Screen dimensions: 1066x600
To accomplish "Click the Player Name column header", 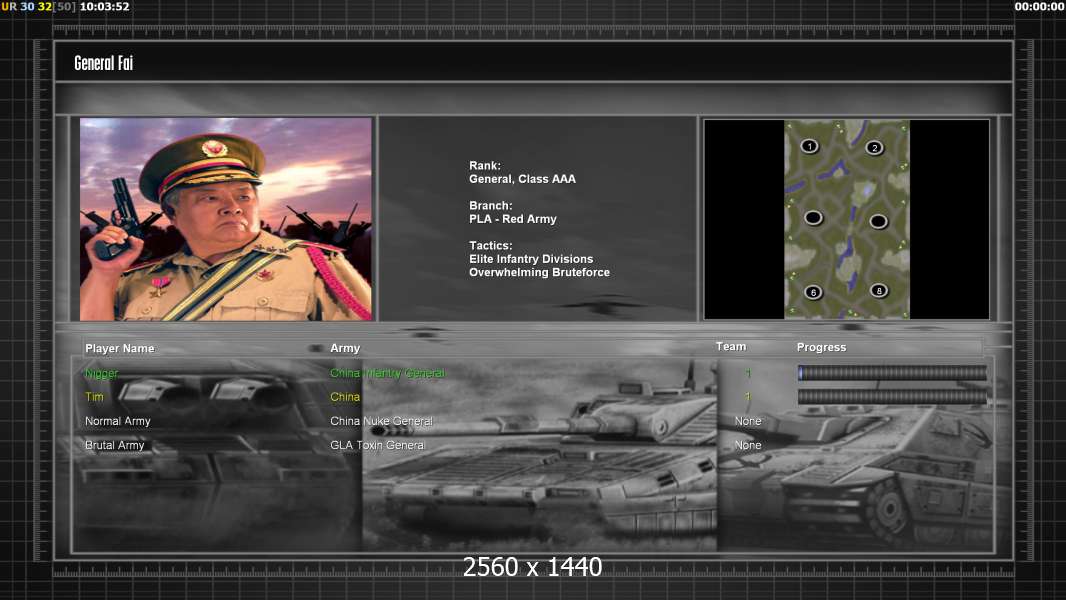I will pyautogui.click(x=120, y=348).
